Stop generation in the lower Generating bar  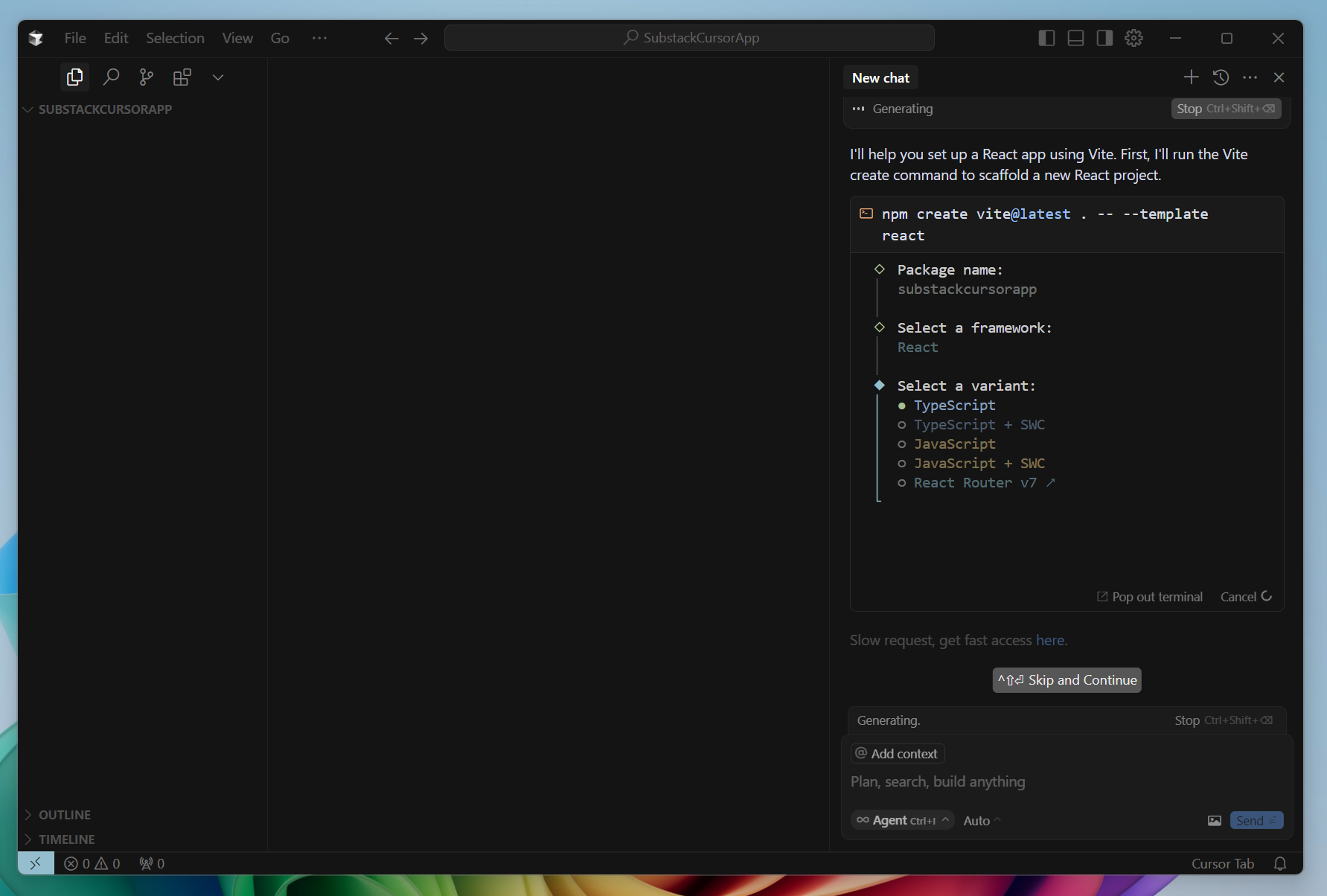click(1224, 720)
